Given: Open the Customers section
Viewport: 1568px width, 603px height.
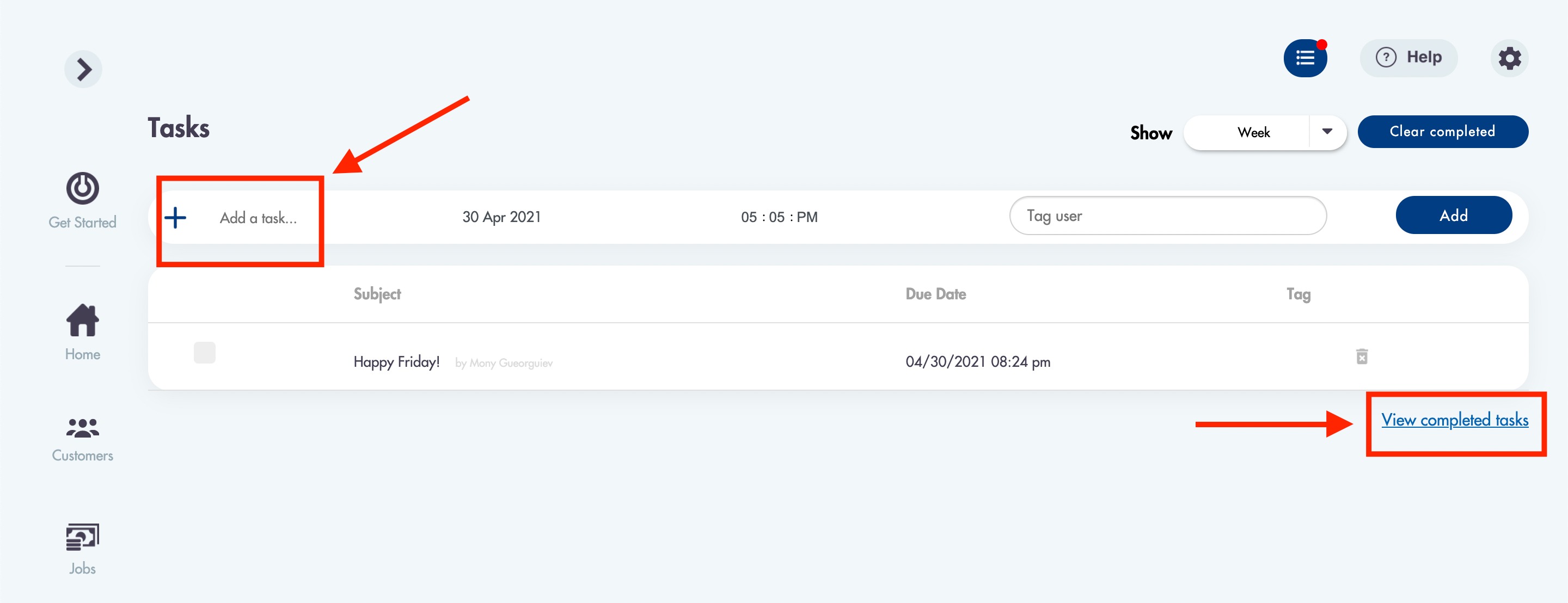Looking at the screenshot, I should click(x=82, y=439).
